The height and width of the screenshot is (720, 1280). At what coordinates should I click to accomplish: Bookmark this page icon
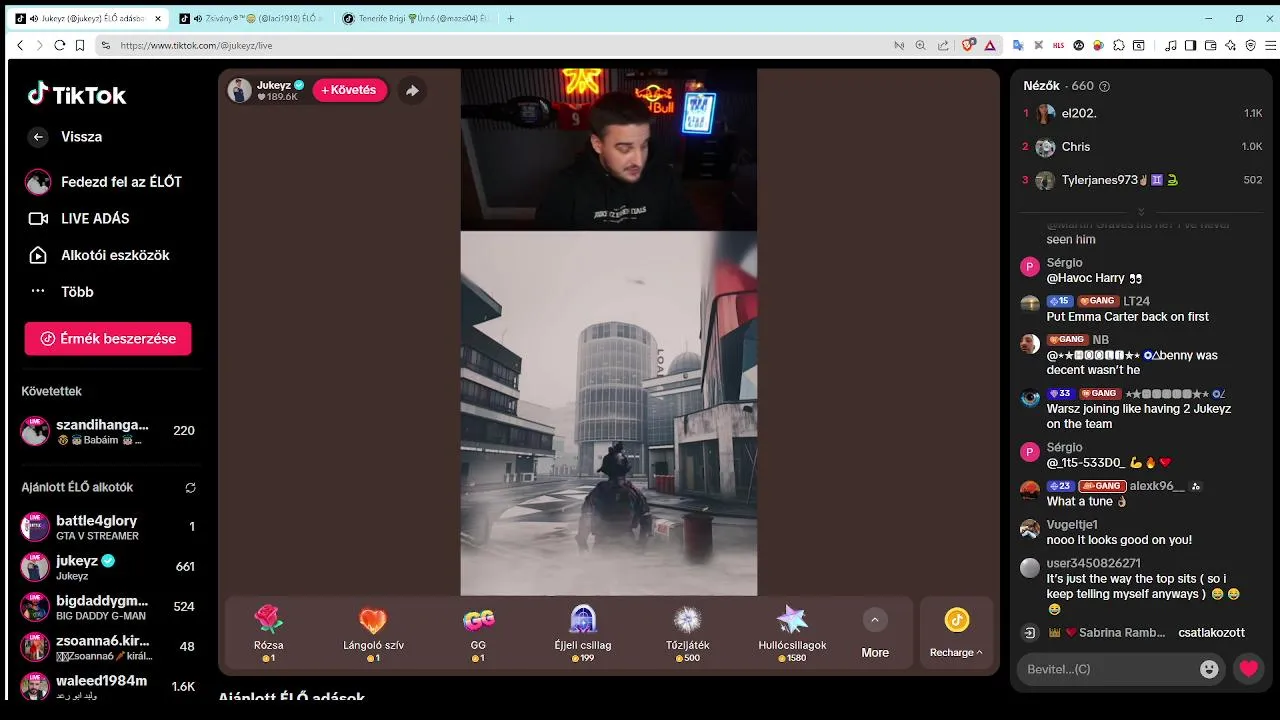[x=79, y=45]
